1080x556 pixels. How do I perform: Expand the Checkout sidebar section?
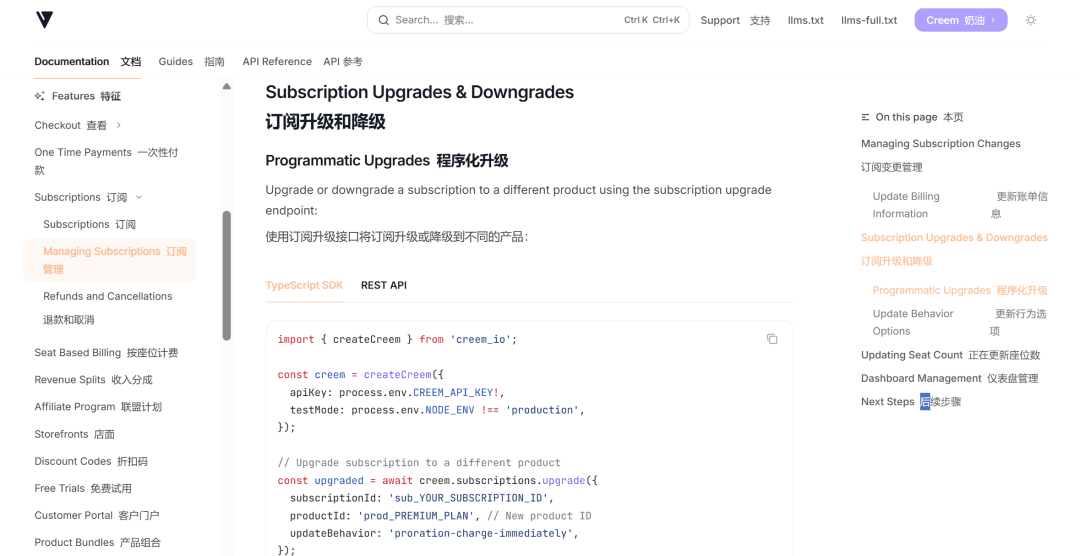point(119,125)
